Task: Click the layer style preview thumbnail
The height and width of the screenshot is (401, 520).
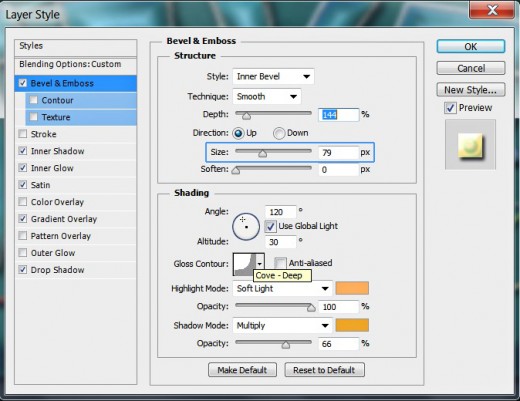Action: click(x=470, y=145)
